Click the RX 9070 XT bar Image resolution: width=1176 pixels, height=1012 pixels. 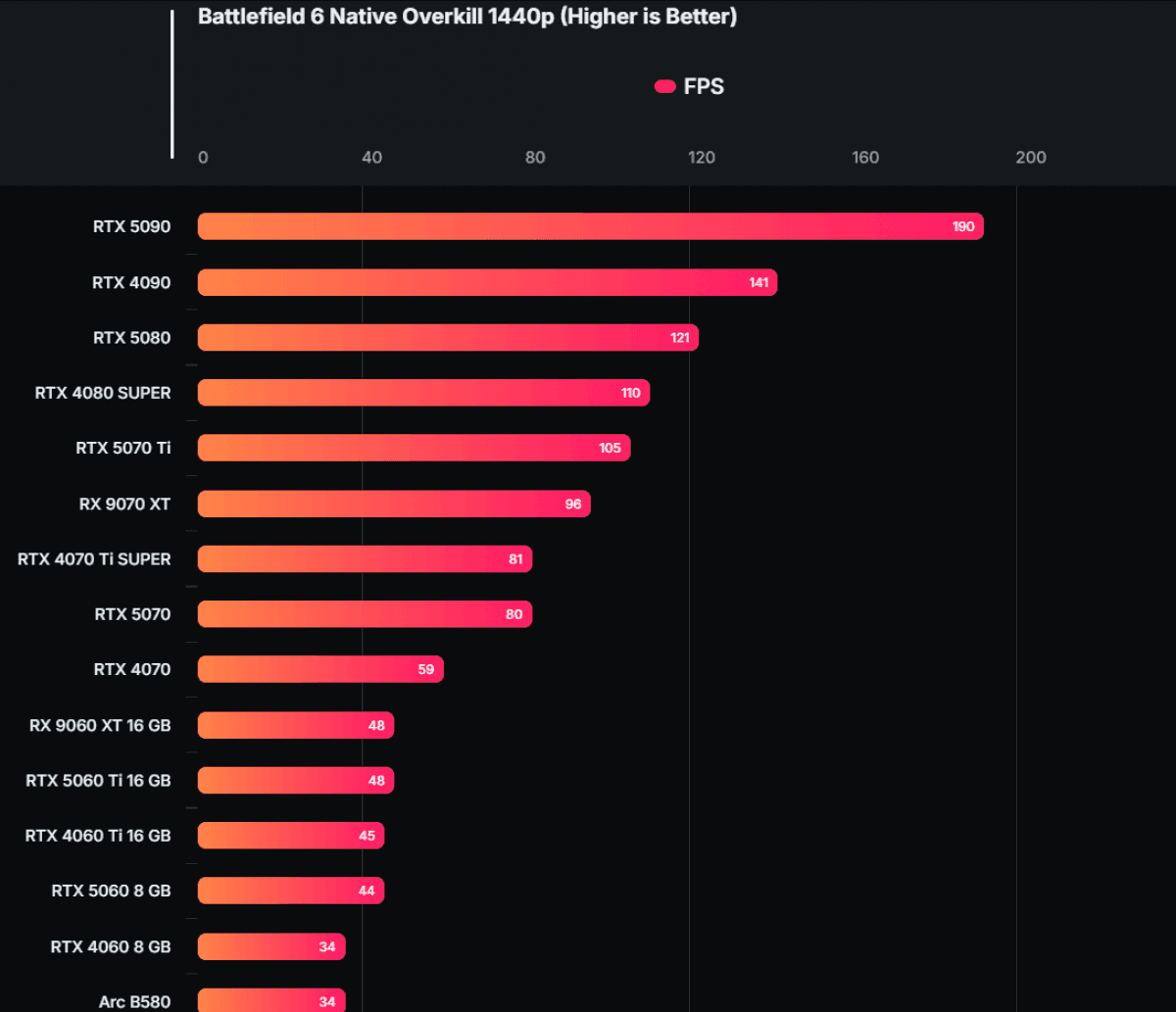[394, 505]
